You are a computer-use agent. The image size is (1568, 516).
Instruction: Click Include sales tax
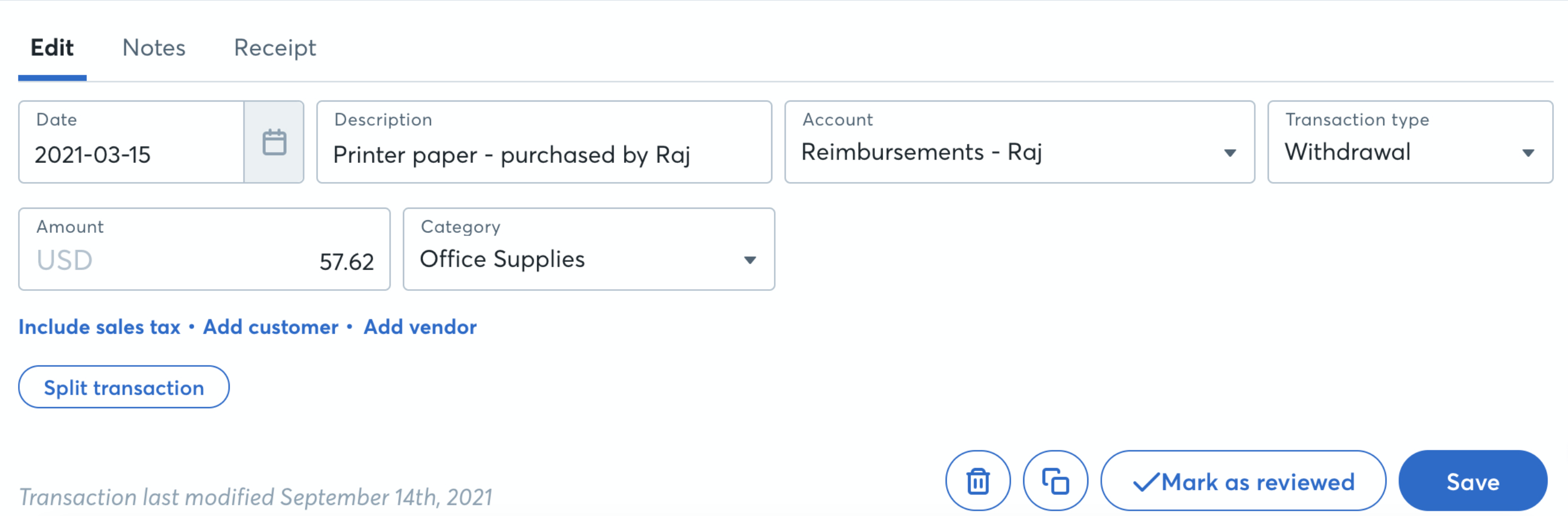tap(99, 327)
